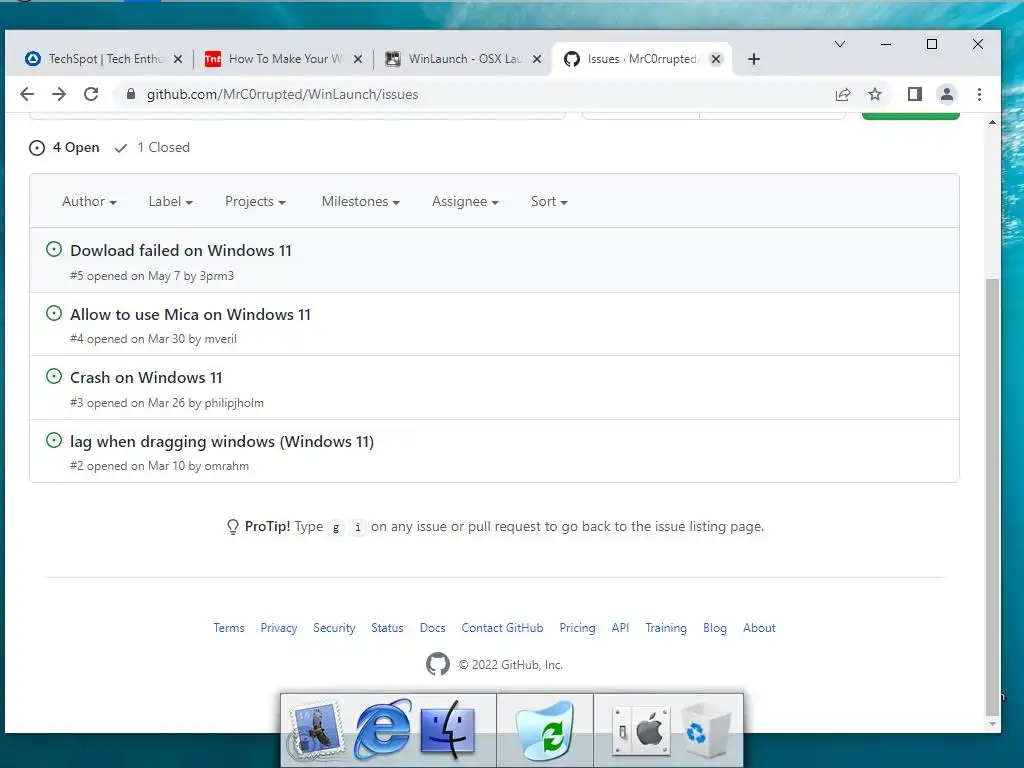The height and width of the screenshot is (768, 1024).
Task: Open author mveril's issues
Action: (221, 339)
